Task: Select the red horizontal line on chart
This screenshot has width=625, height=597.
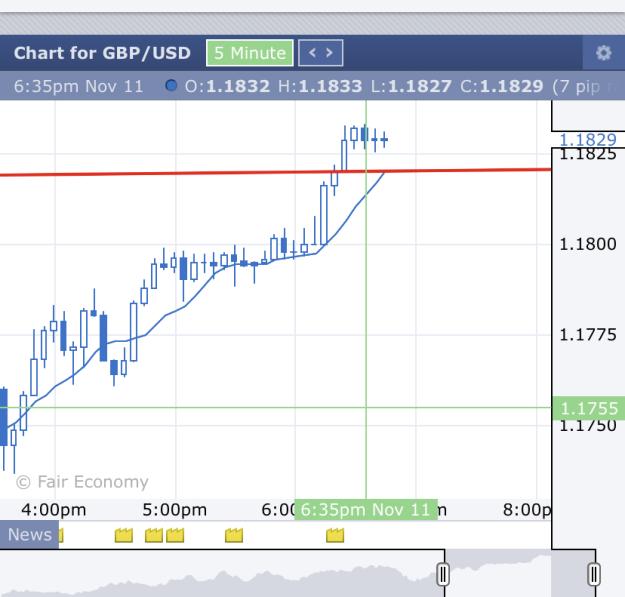Action: 275,172
